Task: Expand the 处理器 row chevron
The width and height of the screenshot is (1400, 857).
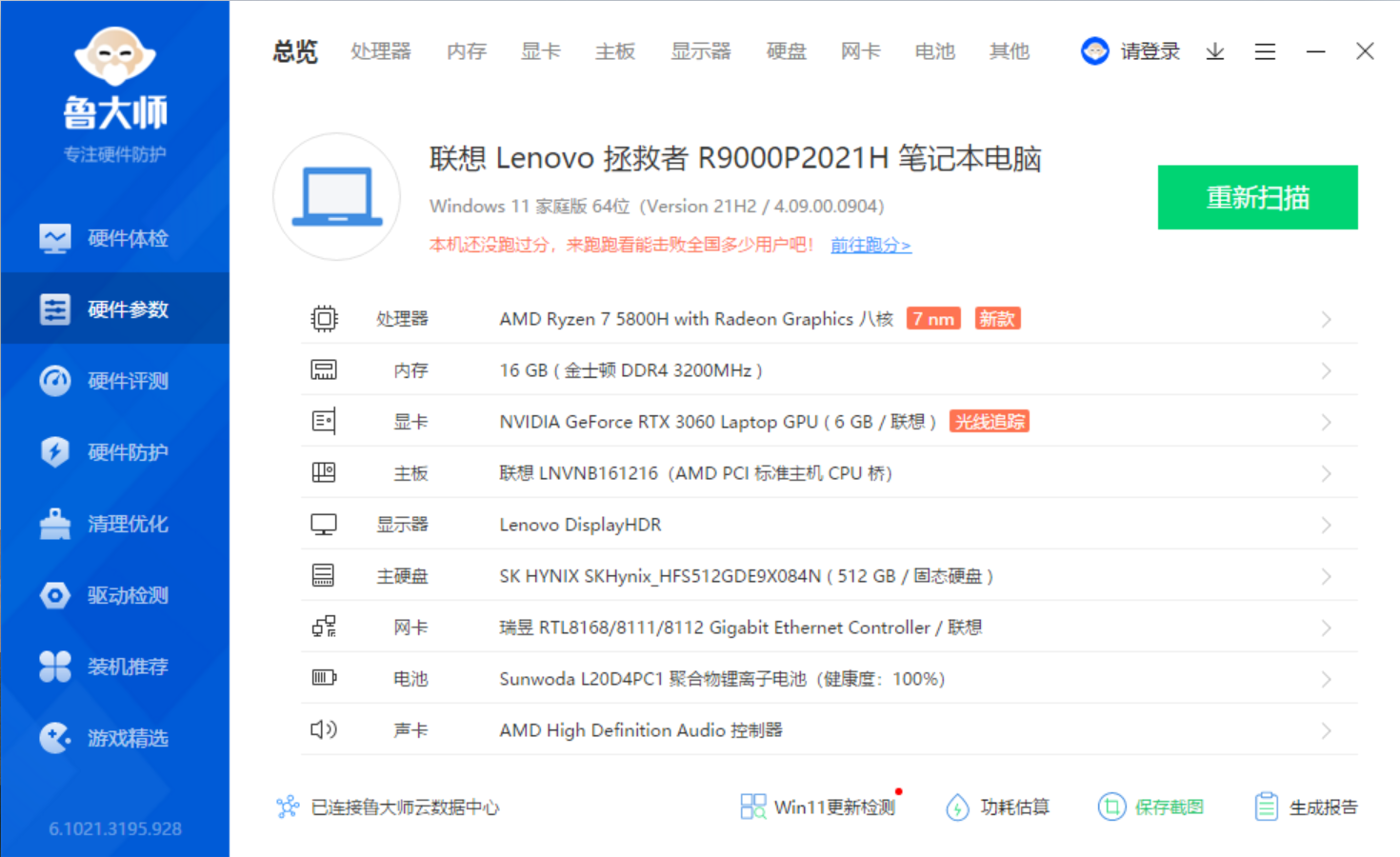Action: click(1326, 319)
